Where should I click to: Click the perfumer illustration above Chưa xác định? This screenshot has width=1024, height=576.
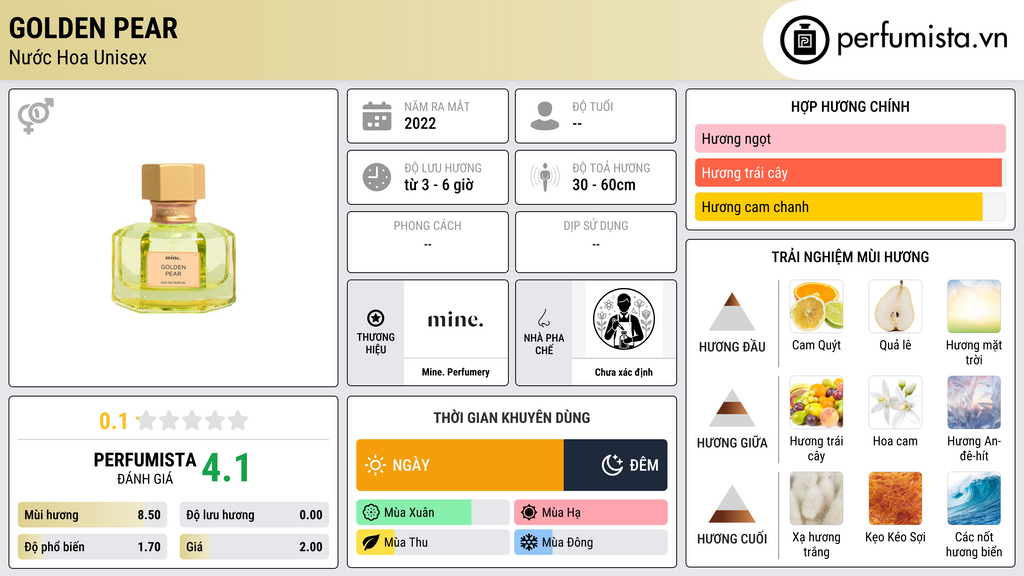pos(624,319)
